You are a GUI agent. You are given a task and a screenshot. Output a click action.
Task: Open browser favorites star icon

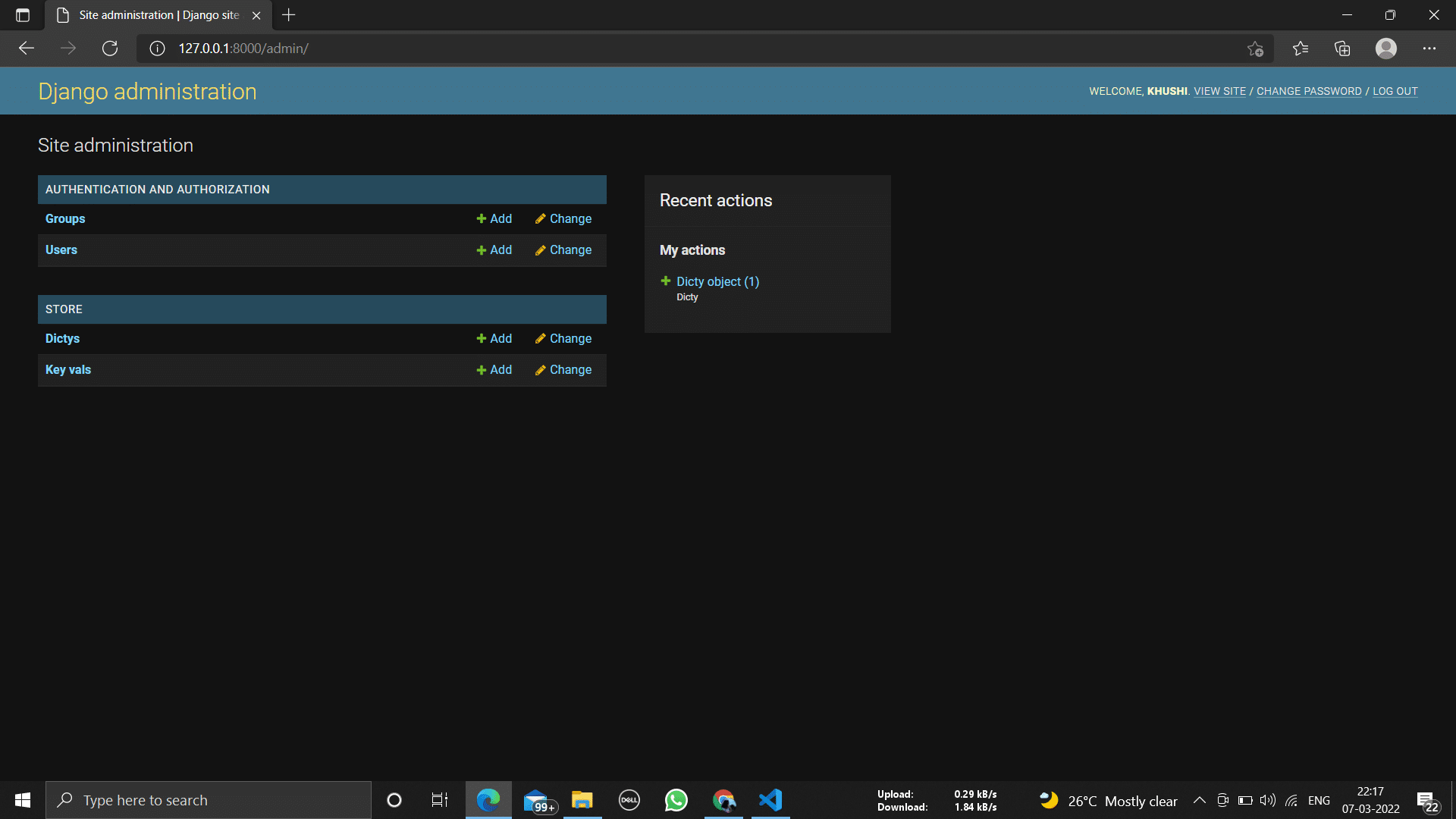(x=1301, y=49)
